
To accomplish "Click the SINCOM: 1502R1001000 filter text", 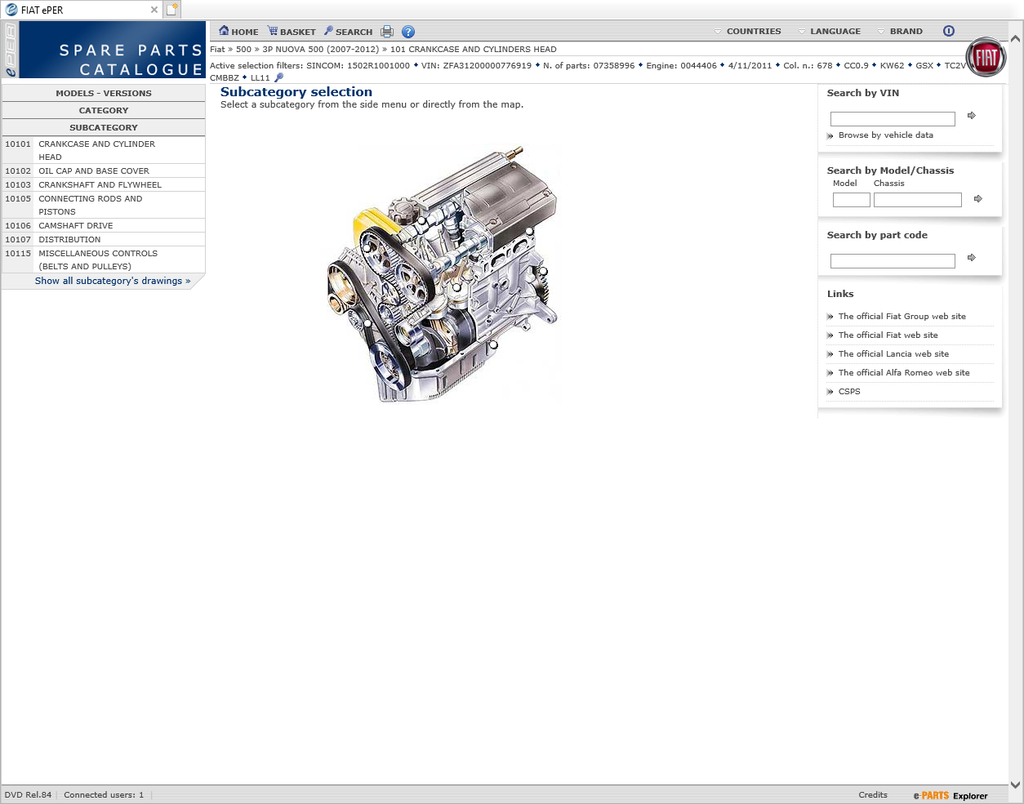I will click(358, 65).
